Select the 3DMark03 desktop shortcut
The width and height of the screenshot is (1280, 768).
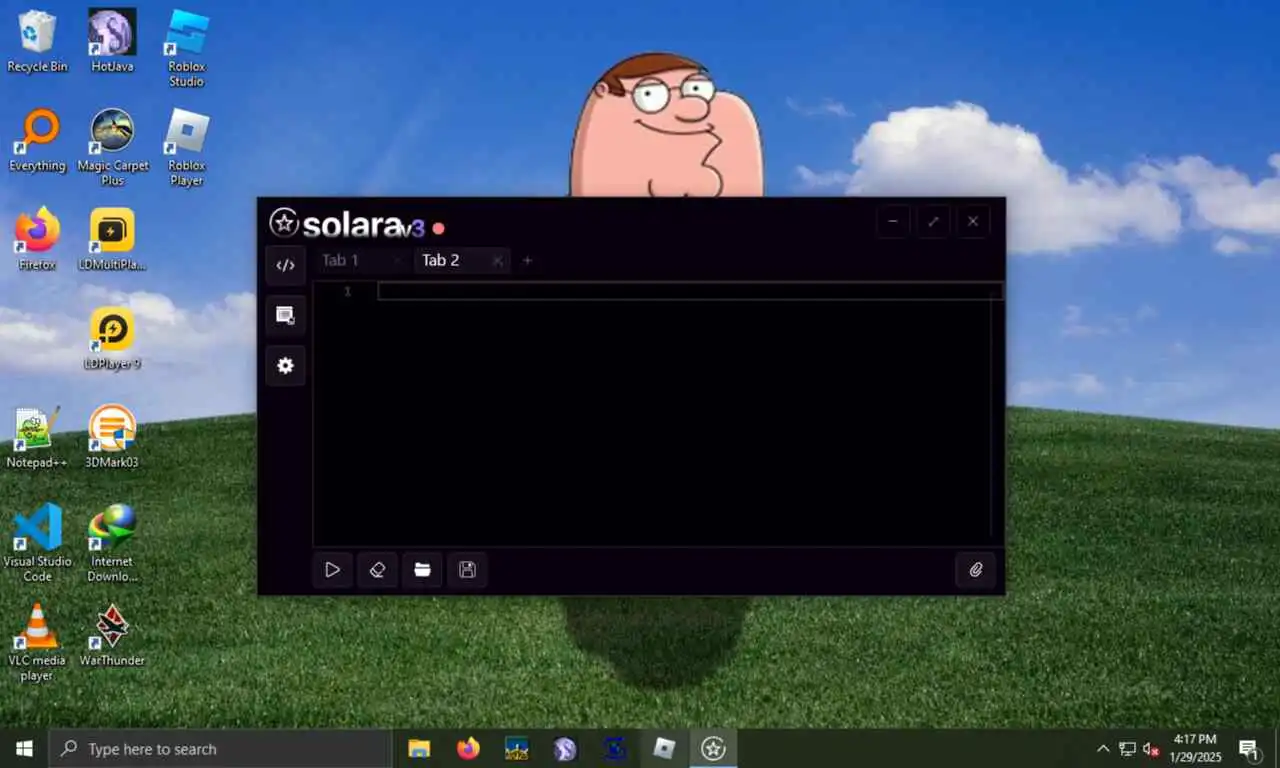pos(112,437)
